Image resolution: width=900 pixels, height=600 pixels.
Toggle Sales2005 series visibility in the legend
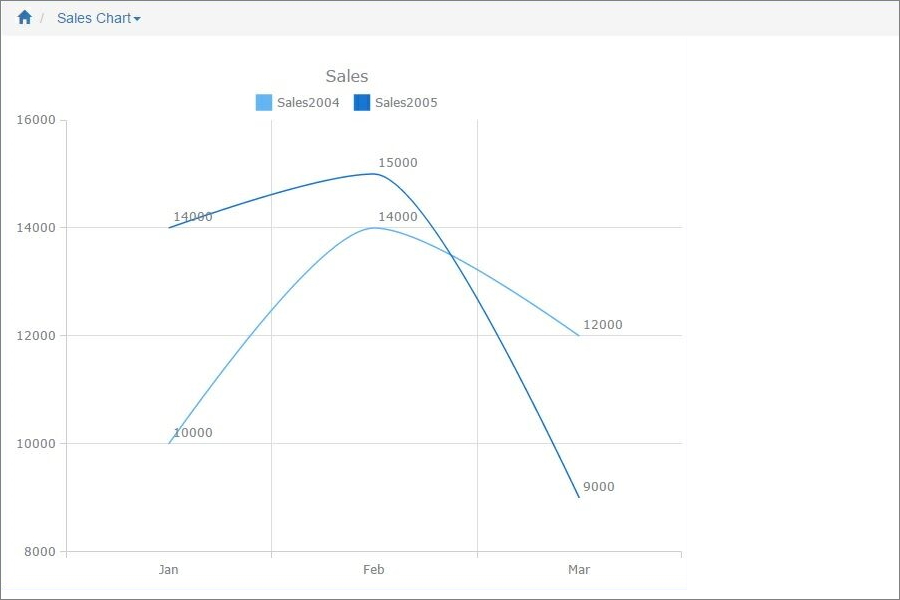403,101
